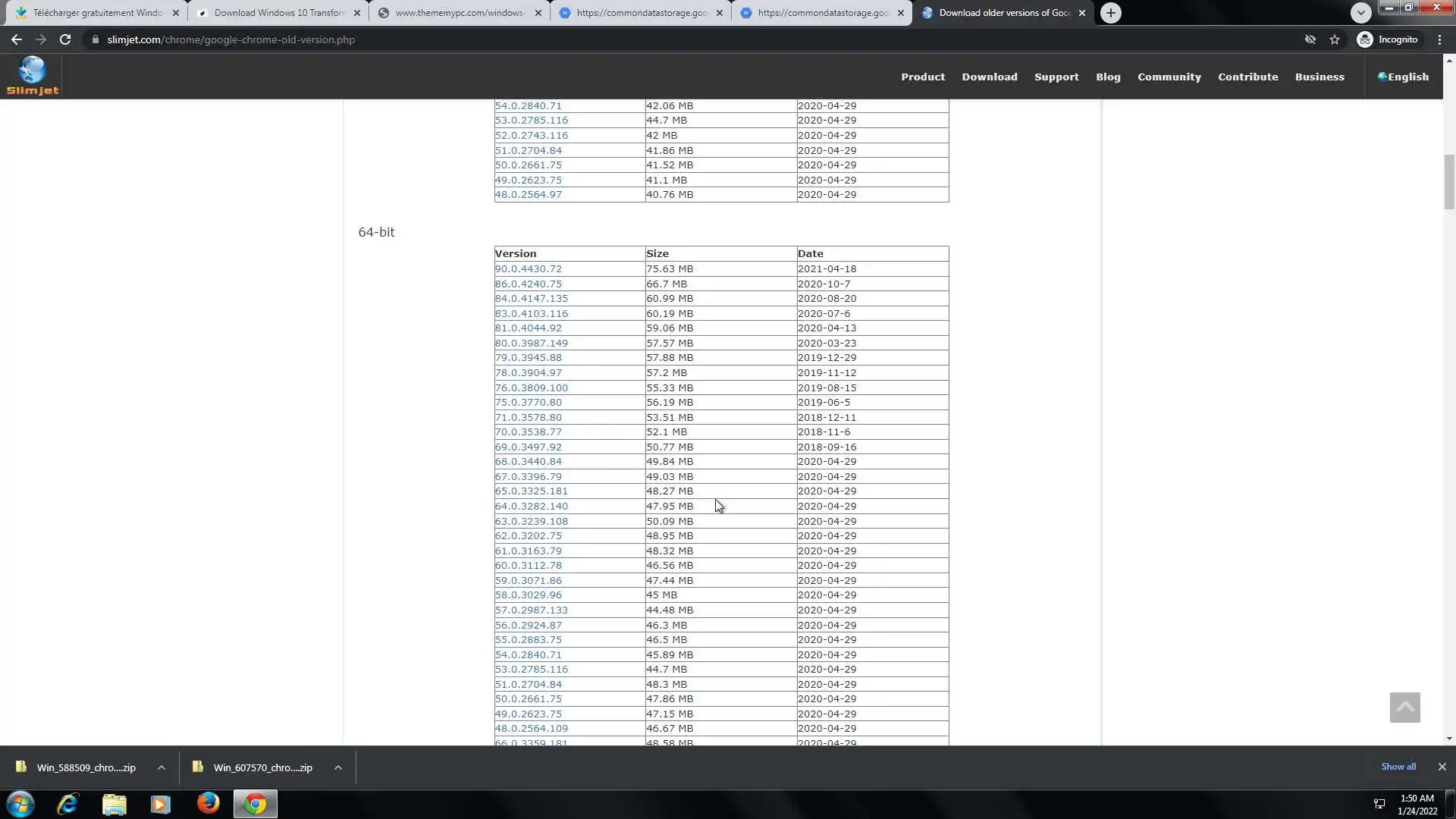Open the Download menu item
Image resolution: width=1456 pixels, height=819 pixels.
(989, 77)
